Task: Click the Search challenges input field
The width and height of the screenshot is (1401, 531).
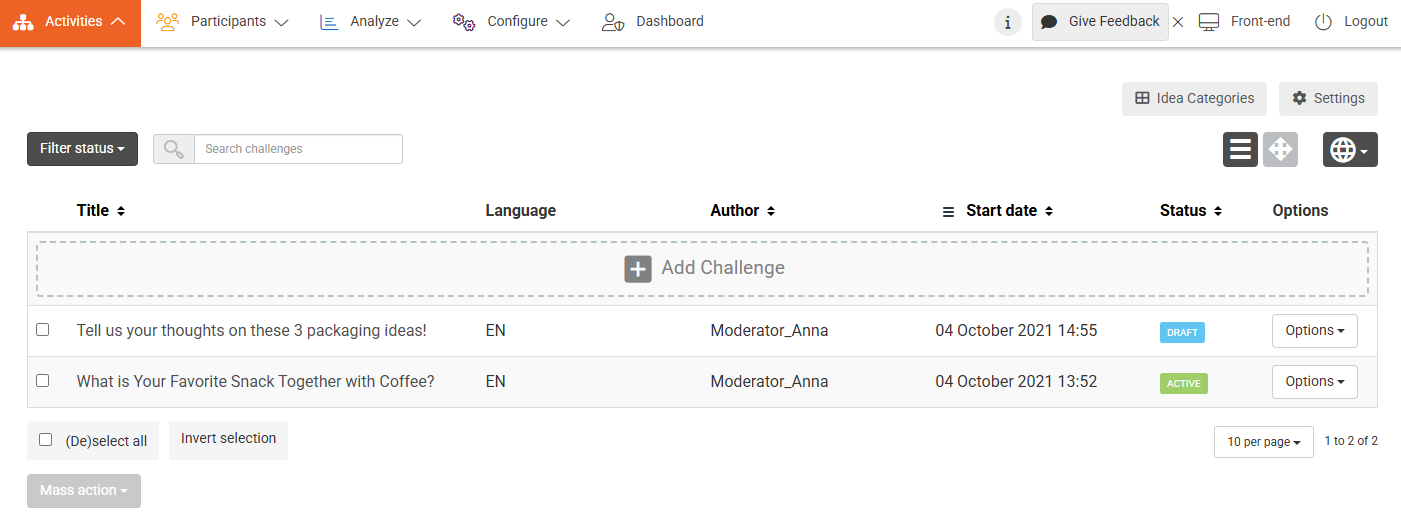Action: [x=298, y=149]
